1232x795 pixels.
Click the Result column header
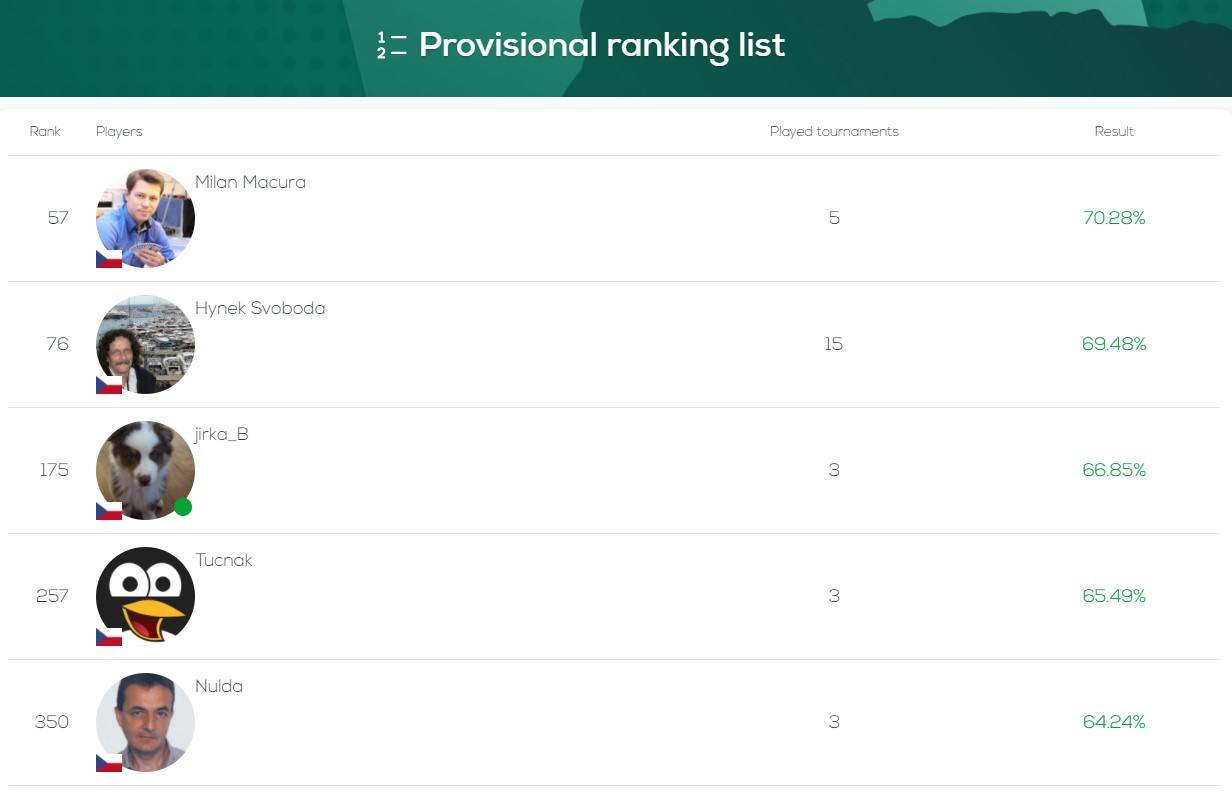[x=1114, y=132]
